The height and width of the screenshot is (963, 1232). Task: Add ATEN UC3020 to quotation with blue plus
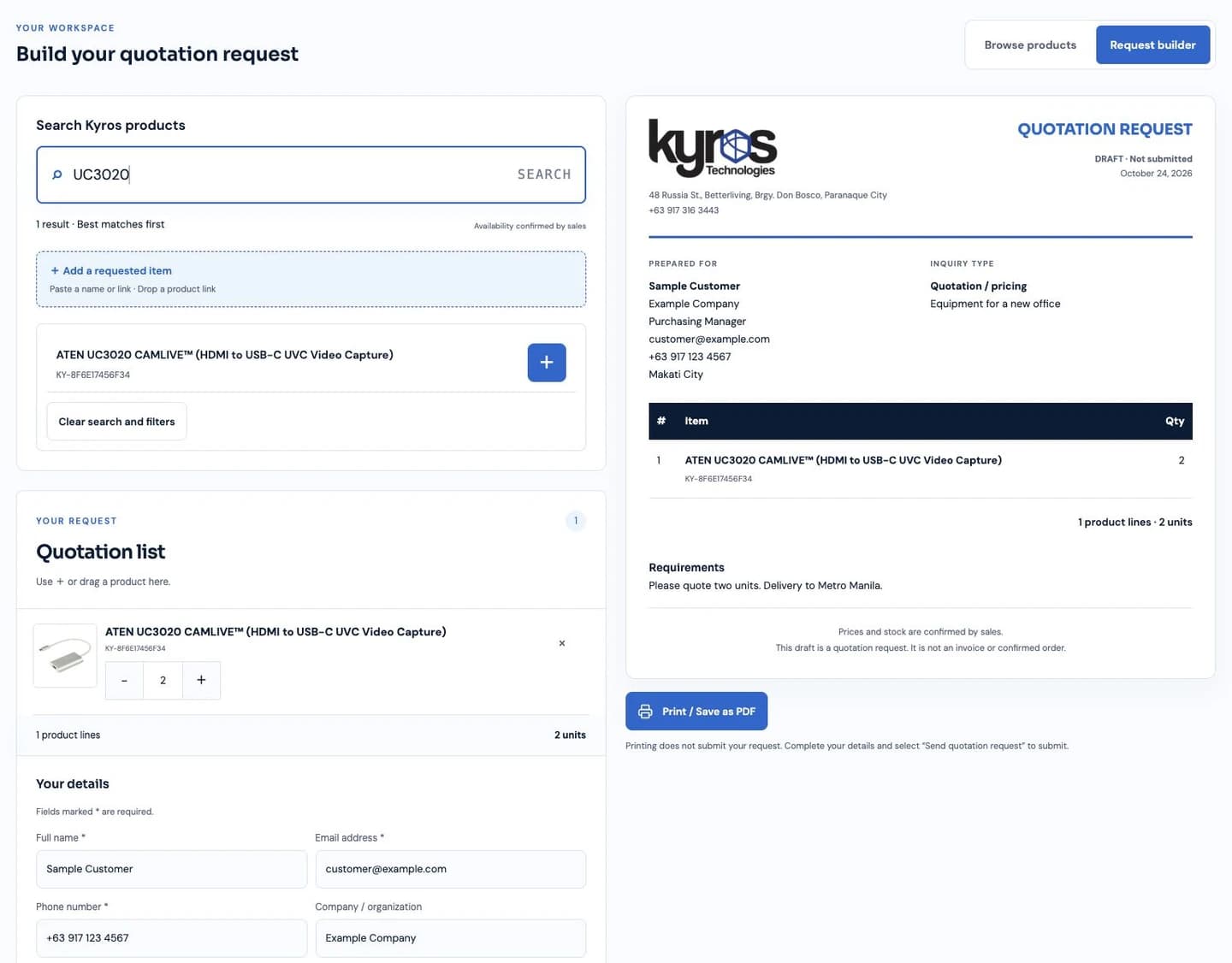click(547, 363)
